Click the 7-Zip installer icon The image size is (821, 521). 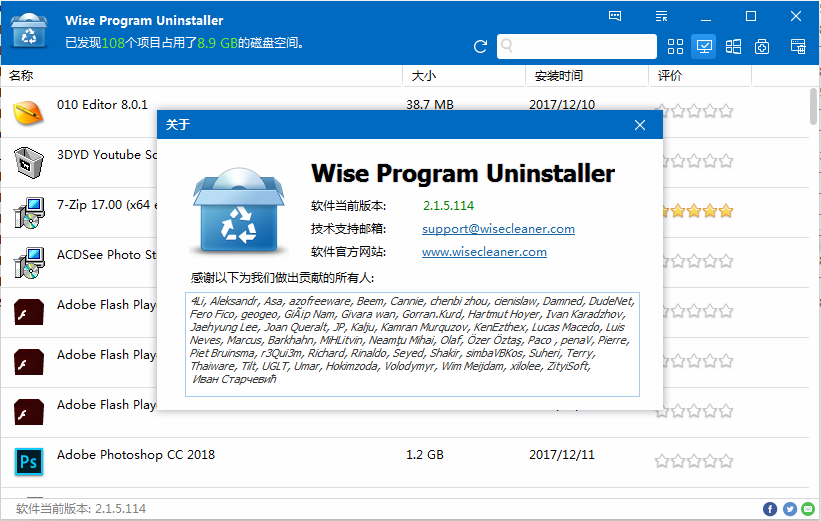(x=29, y=213)
